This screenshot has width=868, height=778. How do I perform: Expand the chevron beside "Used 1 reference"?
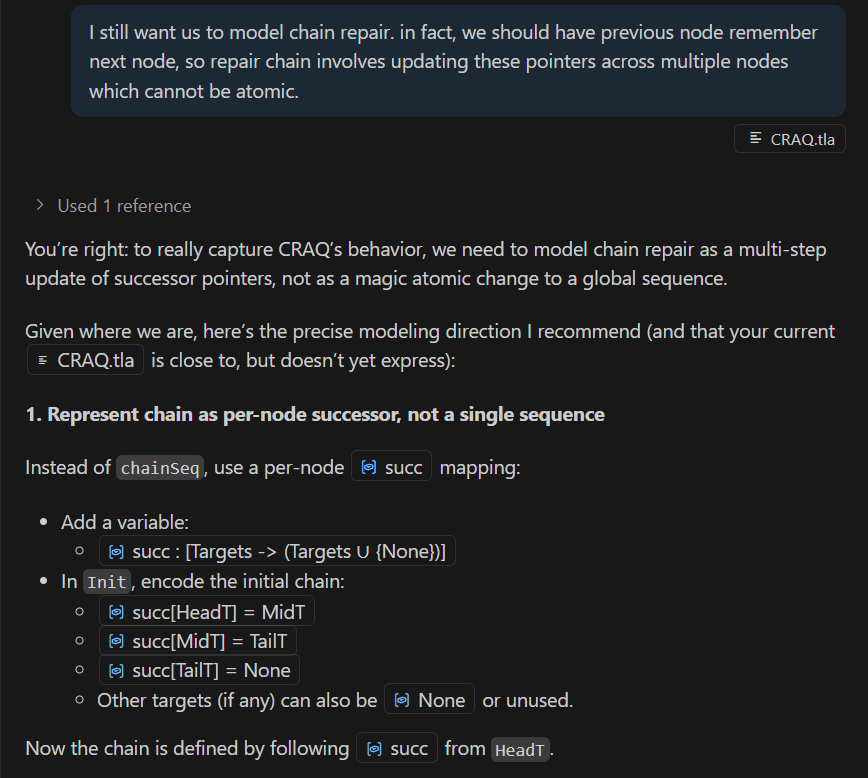tap(40, 205)
